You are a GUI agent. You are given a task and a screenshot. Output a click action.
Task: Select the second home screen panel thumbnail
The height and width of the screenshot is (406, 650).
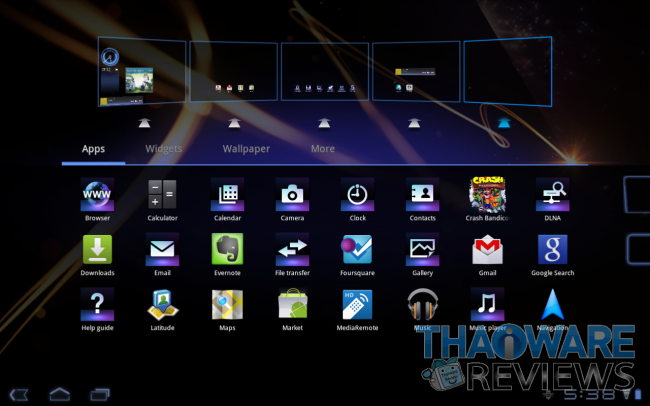pos(233,71)
